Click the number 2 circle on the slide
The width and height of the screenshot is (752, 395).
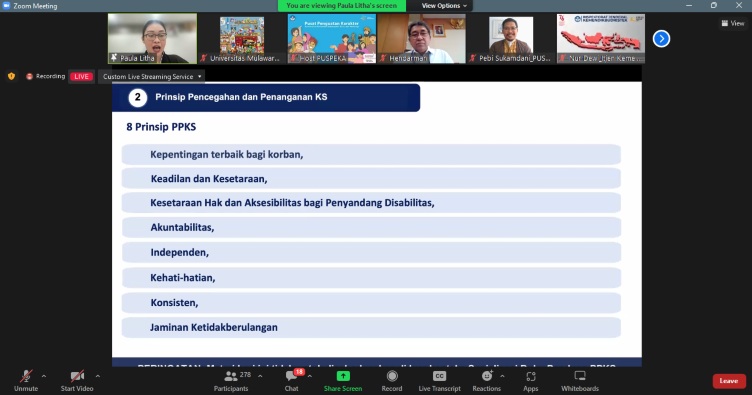tap(138, 98)
